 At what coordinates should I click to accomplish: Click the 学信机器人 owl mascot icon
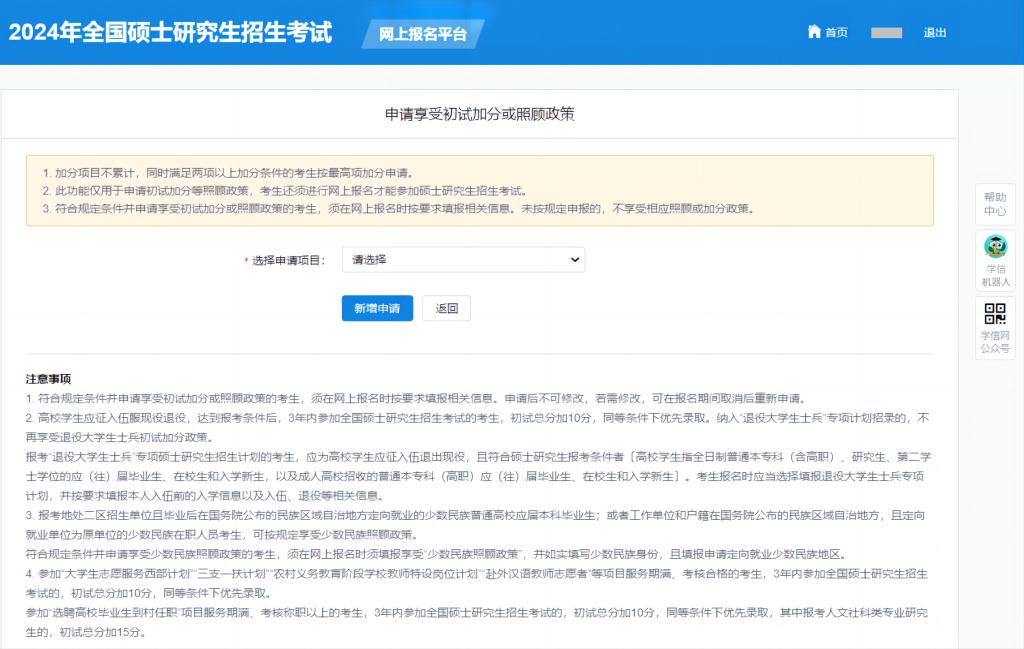click(x=995, y=246)
